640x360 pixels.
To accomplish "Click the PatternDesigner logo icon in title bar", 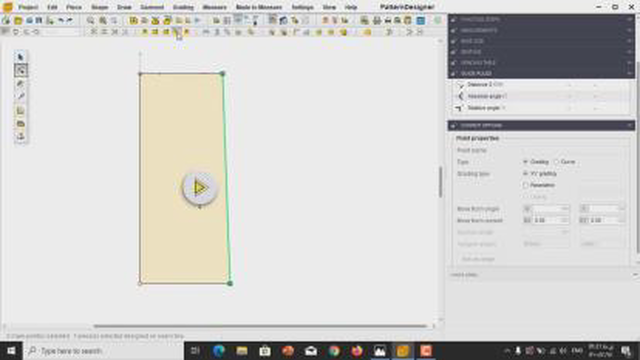I will pyautogui.click(x=7, y=7).
